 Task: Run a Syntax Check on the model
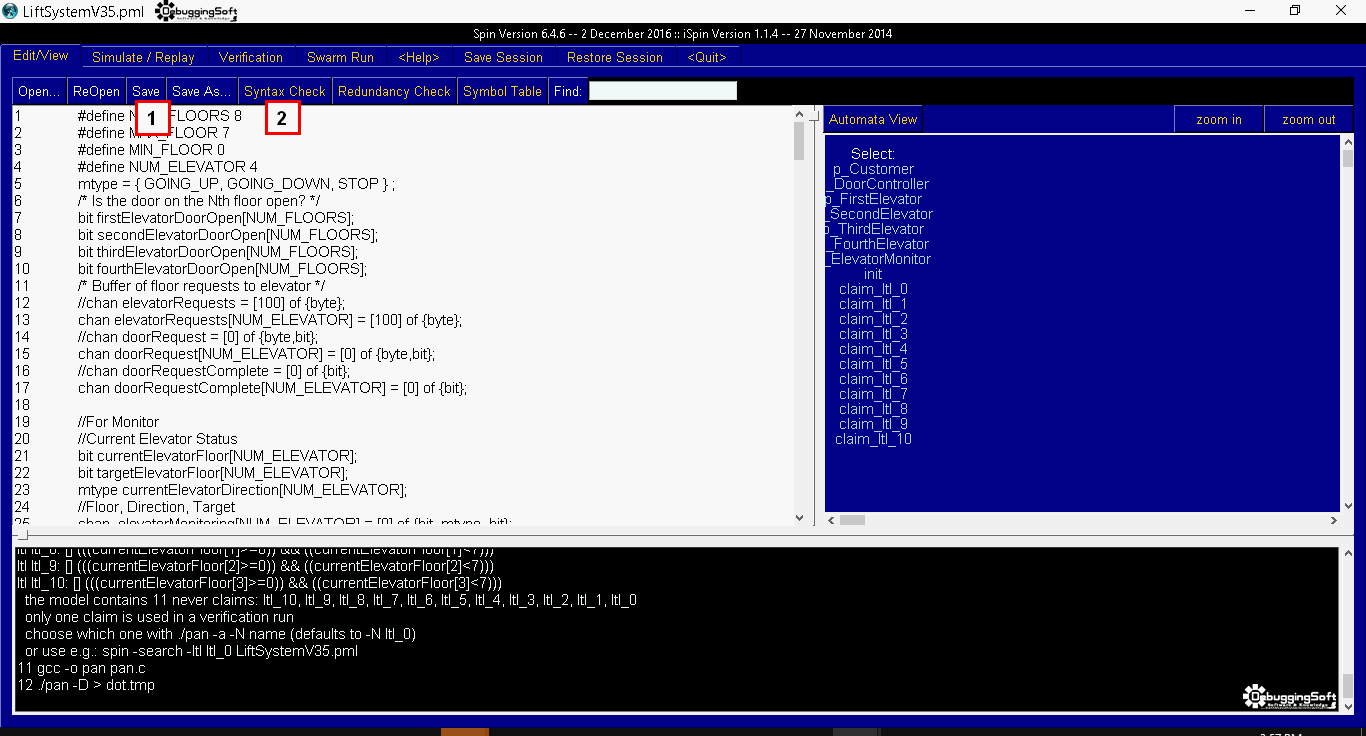pyautogui.click(x=284, y=90)
